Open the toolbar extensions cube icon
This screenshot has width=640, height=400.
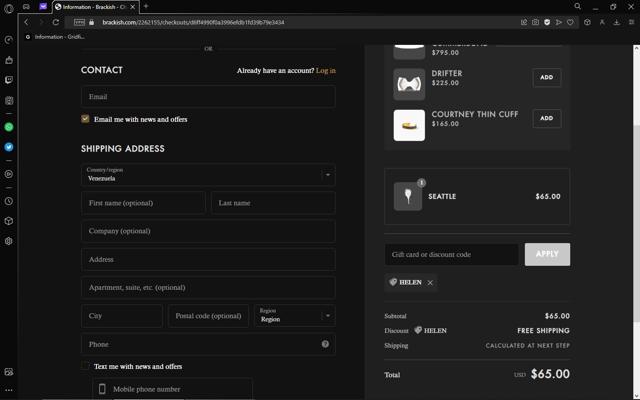click(587, 22)
